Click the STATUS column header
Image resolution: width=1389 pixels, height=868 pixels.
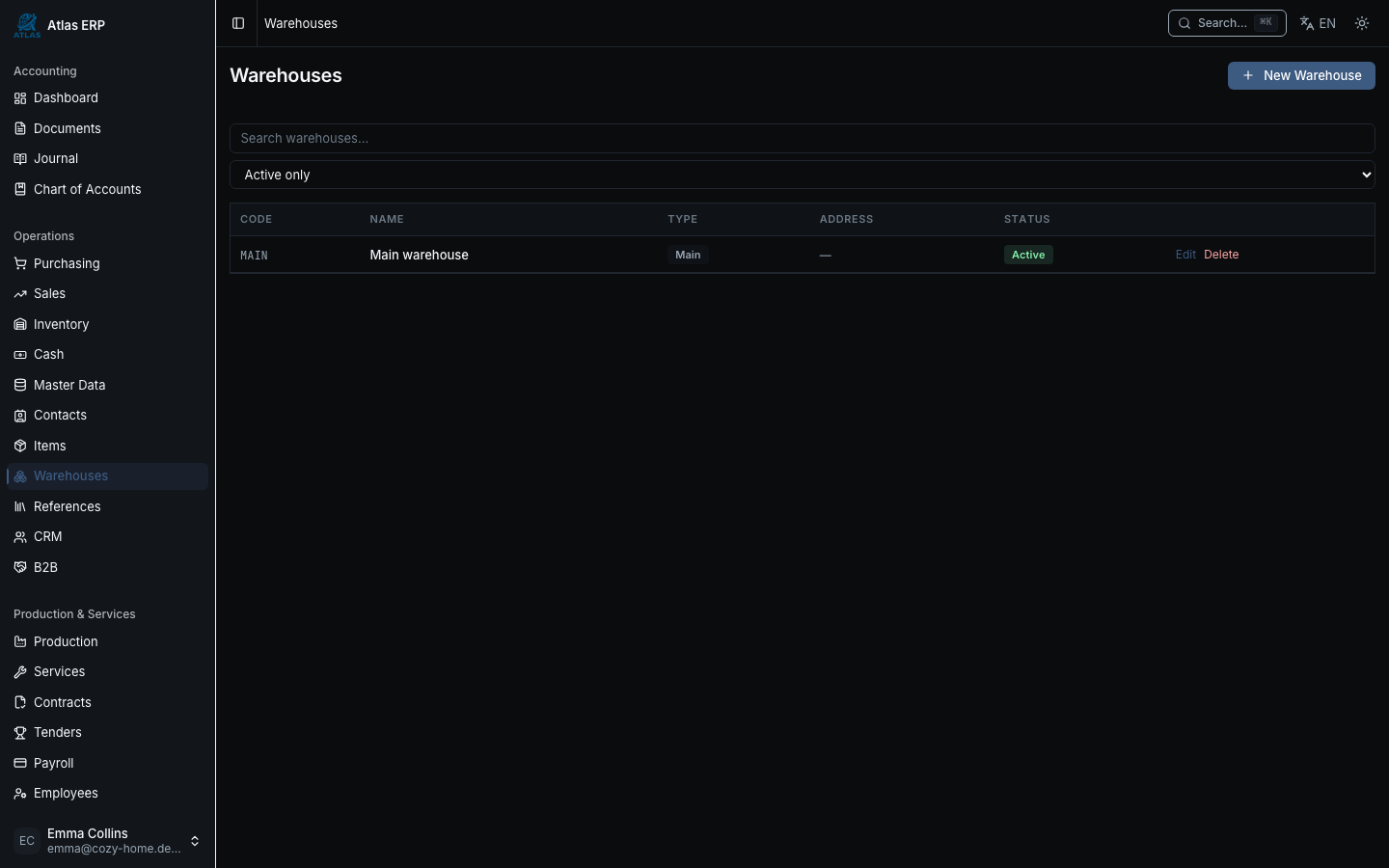click(x=1027, y=219)
